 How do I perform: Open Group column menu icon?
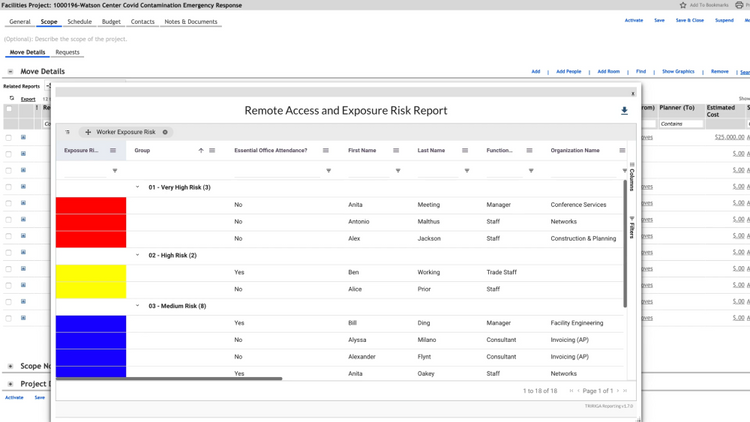click(212, 150)
